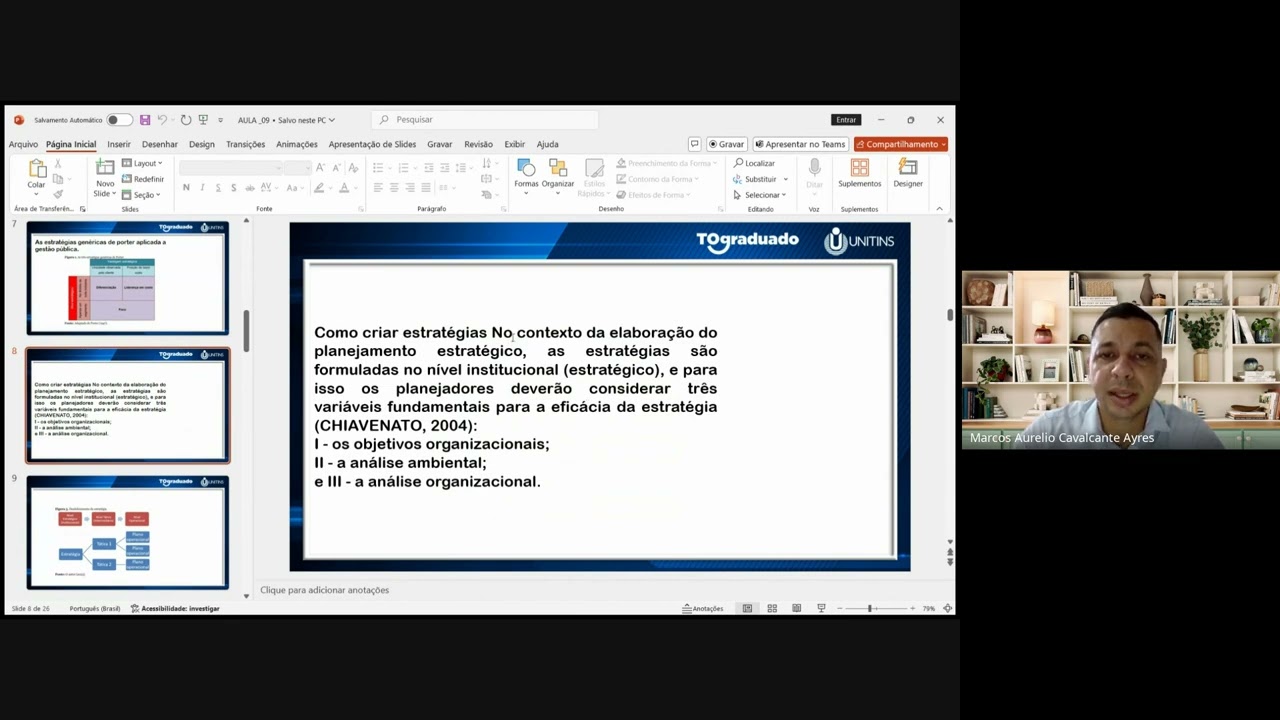Open the Seção dropdown
1280x720 pixels.
coord(139,195)
